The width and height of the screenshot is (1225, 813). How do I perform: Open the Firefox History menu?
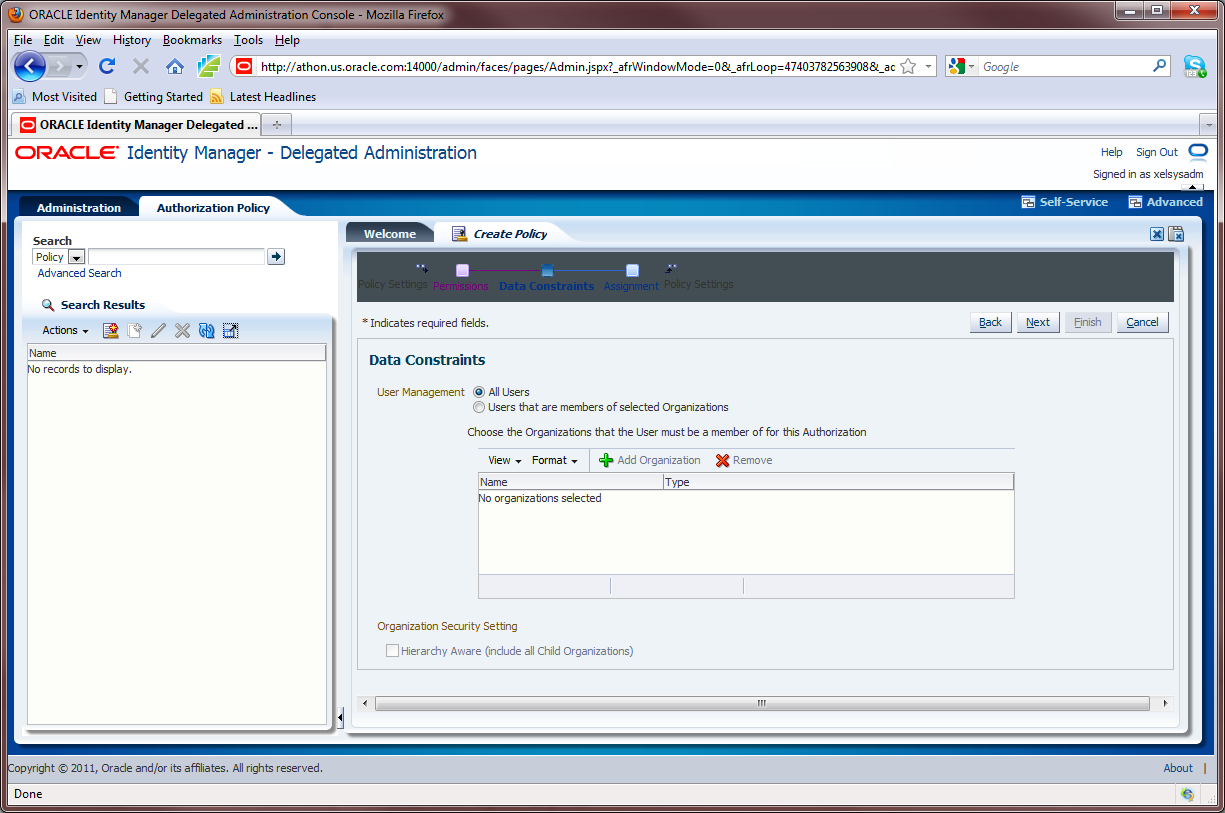click(x=132, y=40)
